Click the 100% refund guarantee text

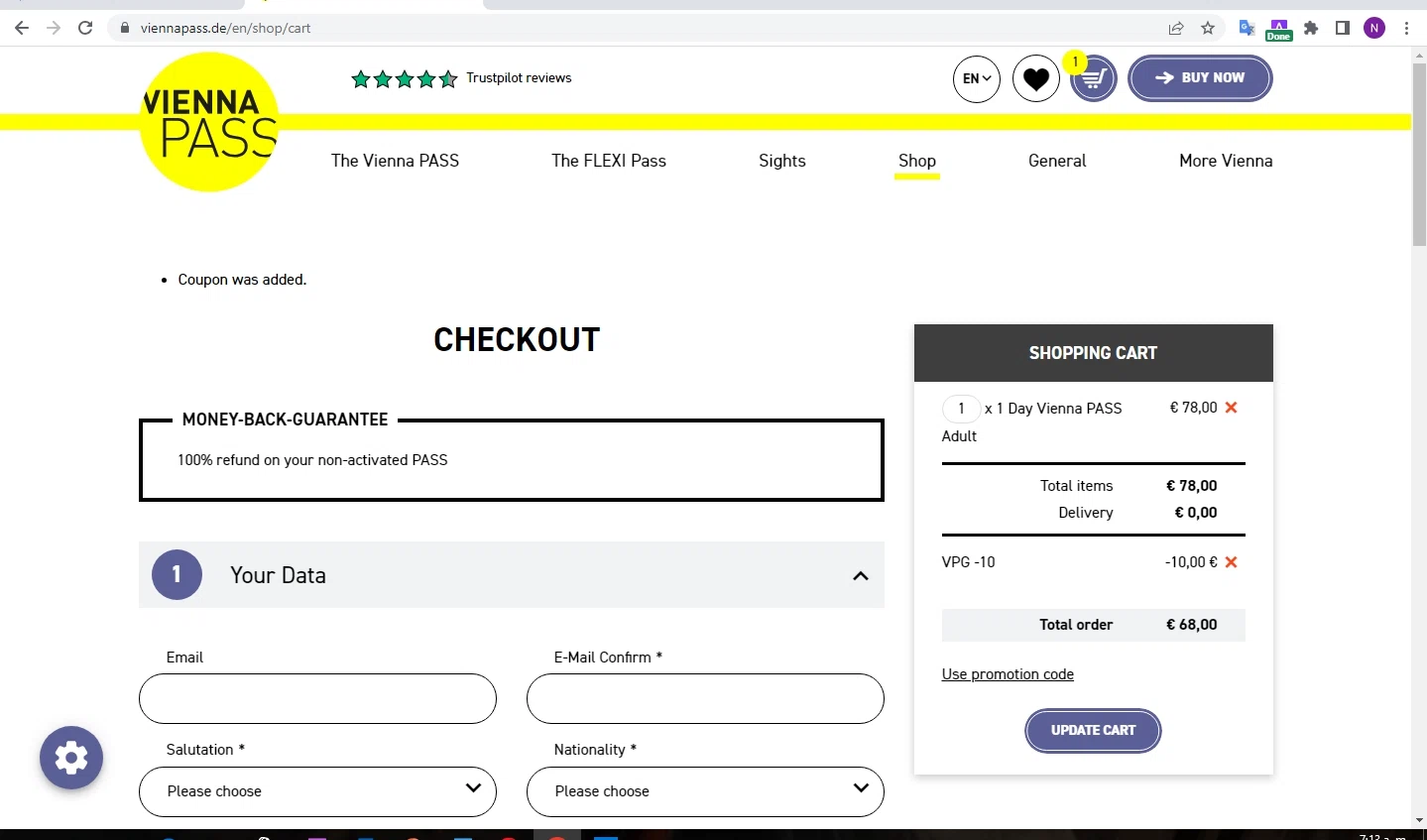coord(312,460)
